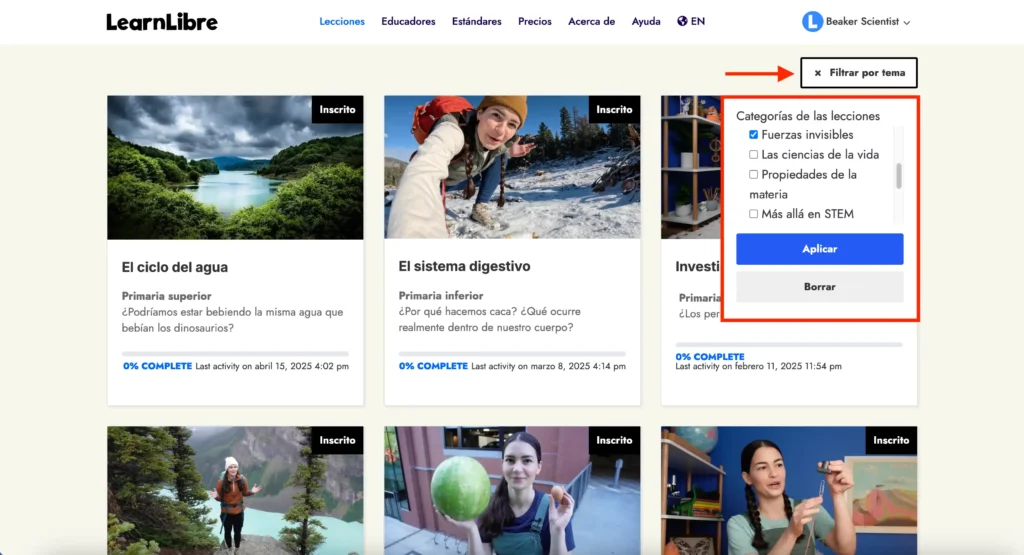The height and width of the screenshot is (555, 1024).
Task: Open the El ciclo del agua title
Action: click(174, 267)
